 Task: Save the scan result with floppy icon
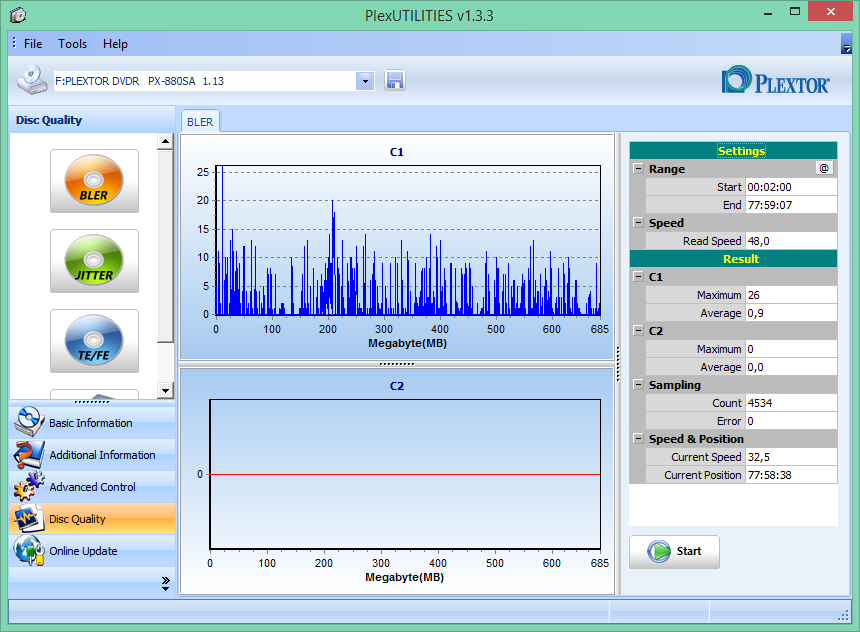pos(394,81)
